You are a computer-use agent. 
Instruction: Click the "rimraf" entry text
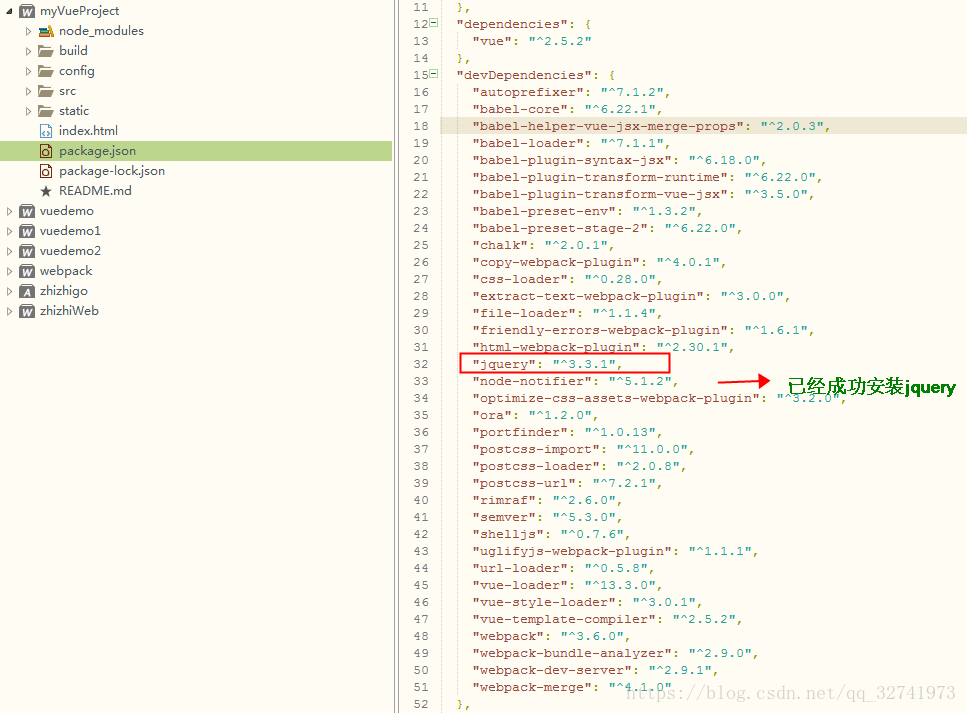504,500
